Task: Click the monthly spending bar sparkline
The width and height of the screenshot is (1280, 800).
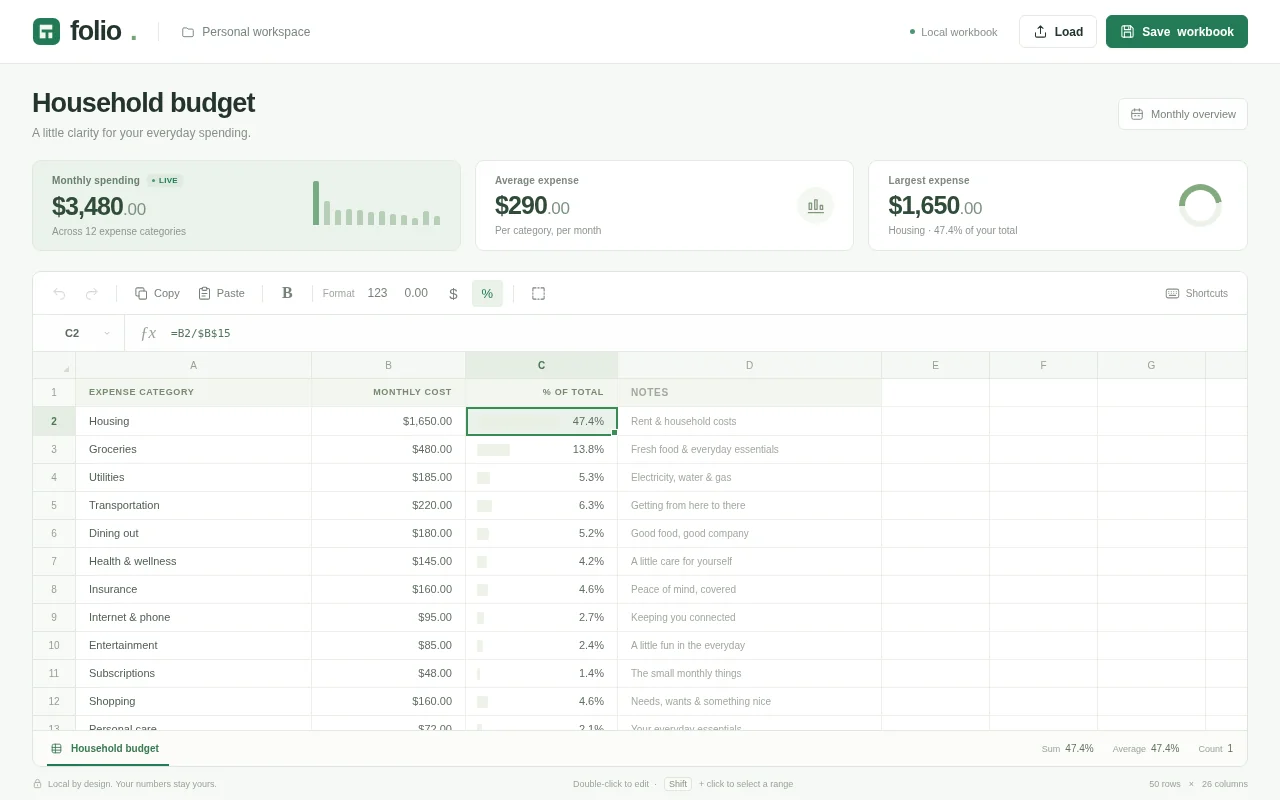Action: pyautogui.click(x=377, y=203)
